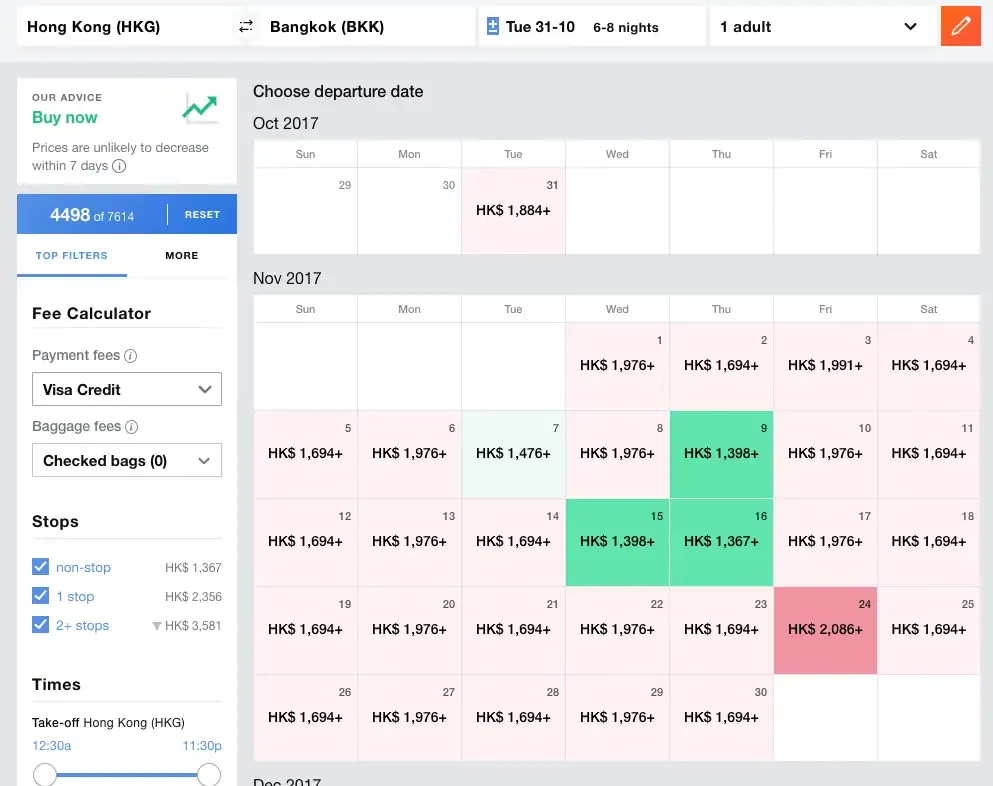Click the right take-off time slider handle
This screenshot has height=786, width=993.
coord(209,775)
